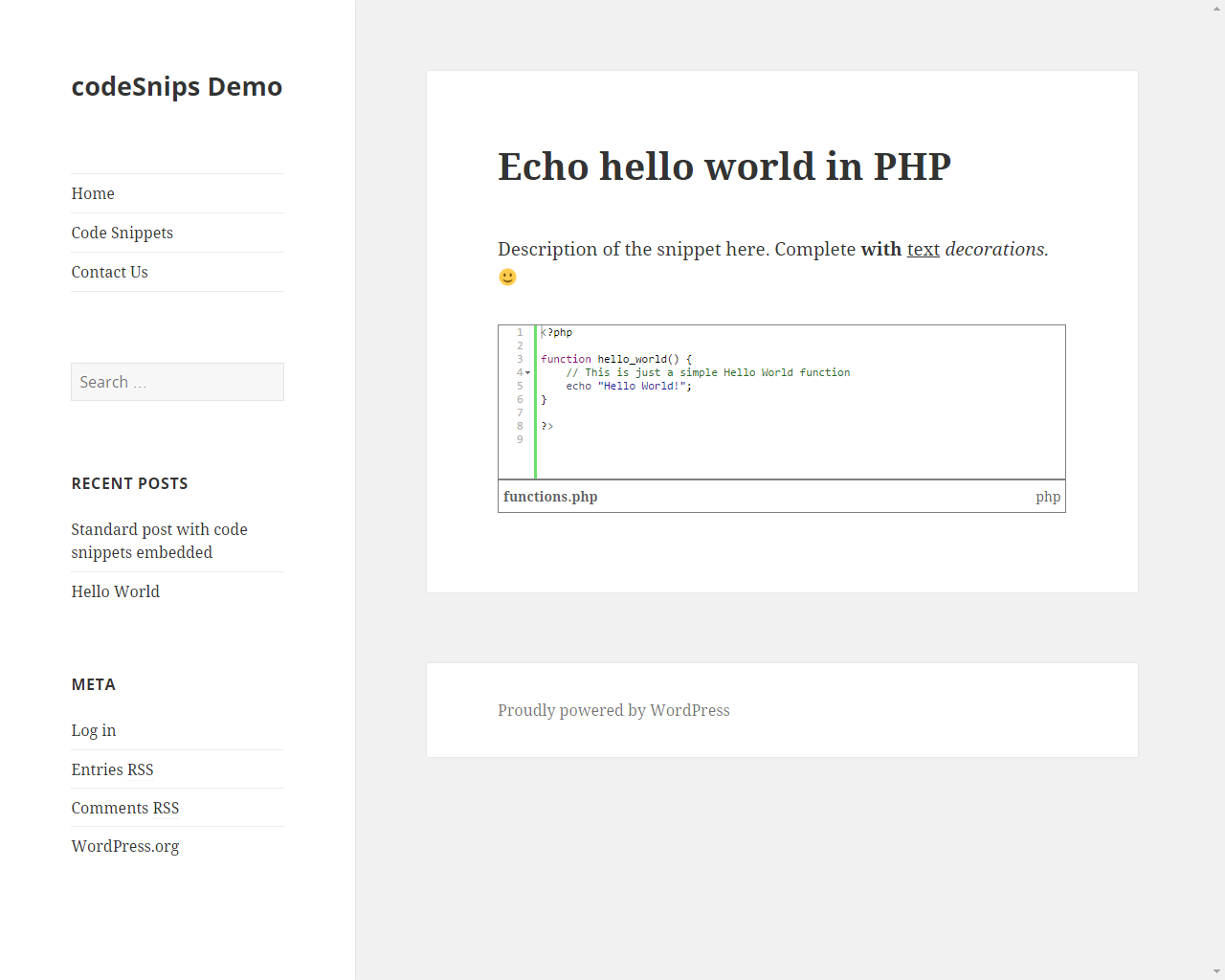Click the smiley face emoji
1225x980 pixels.
(507, 277)
